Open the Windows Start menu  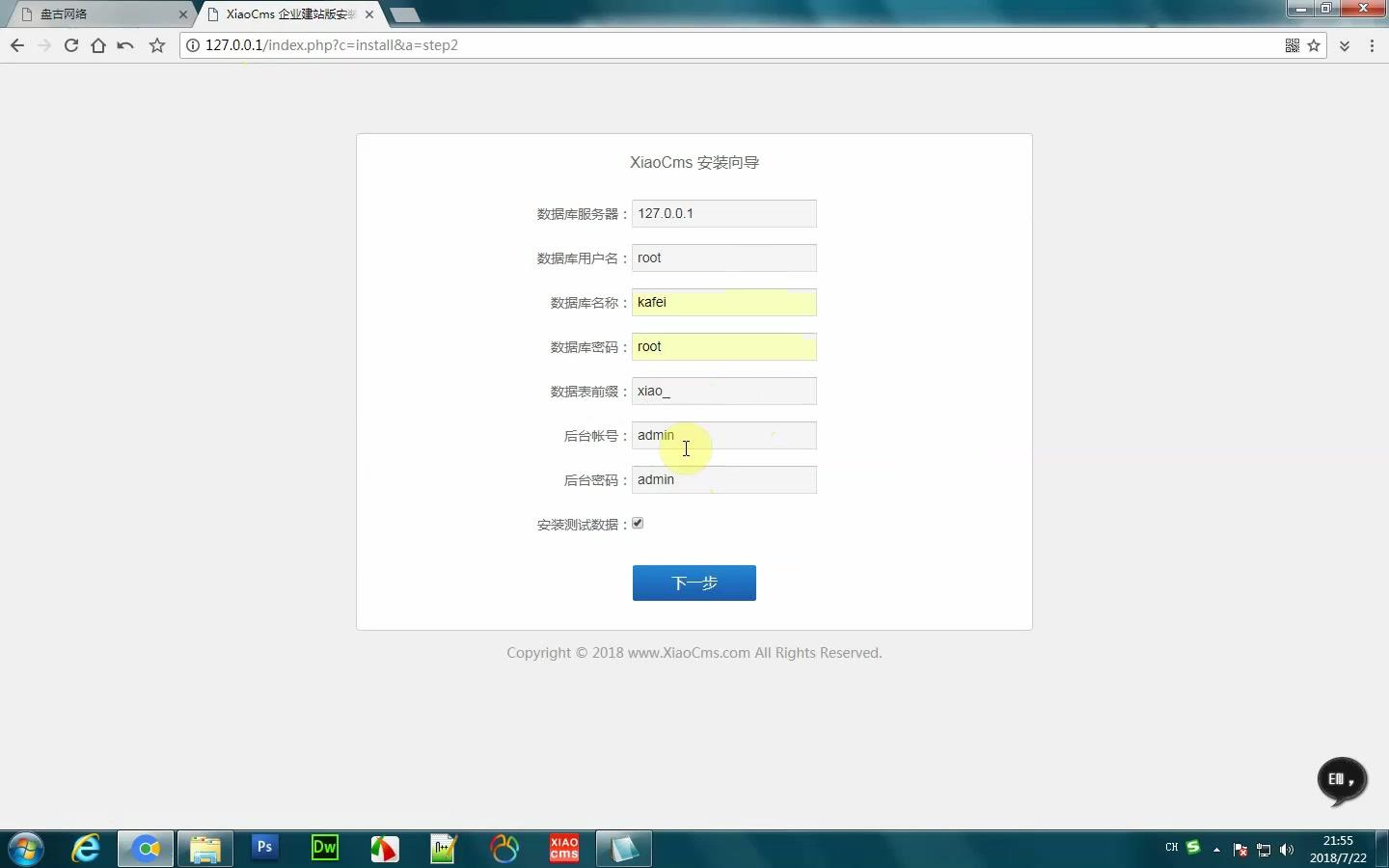pyautogui.click(x=26, y=849)
